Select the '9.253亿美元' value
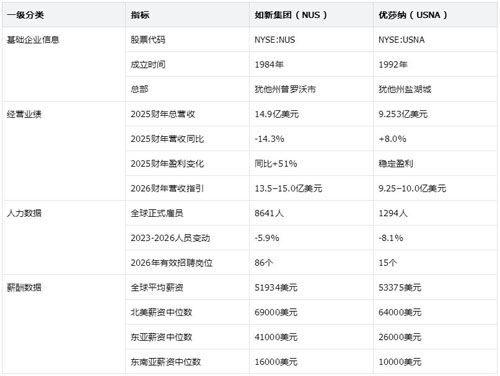500x376 pixels. click(403, 114)
